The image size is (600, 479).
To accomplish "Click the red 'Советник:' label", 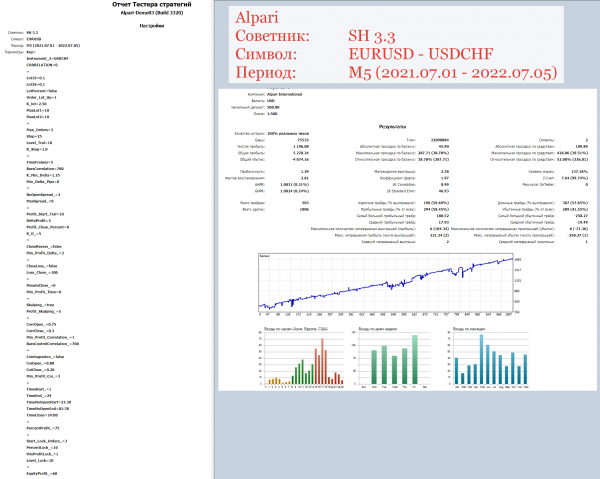I will (x=272, y=36).
